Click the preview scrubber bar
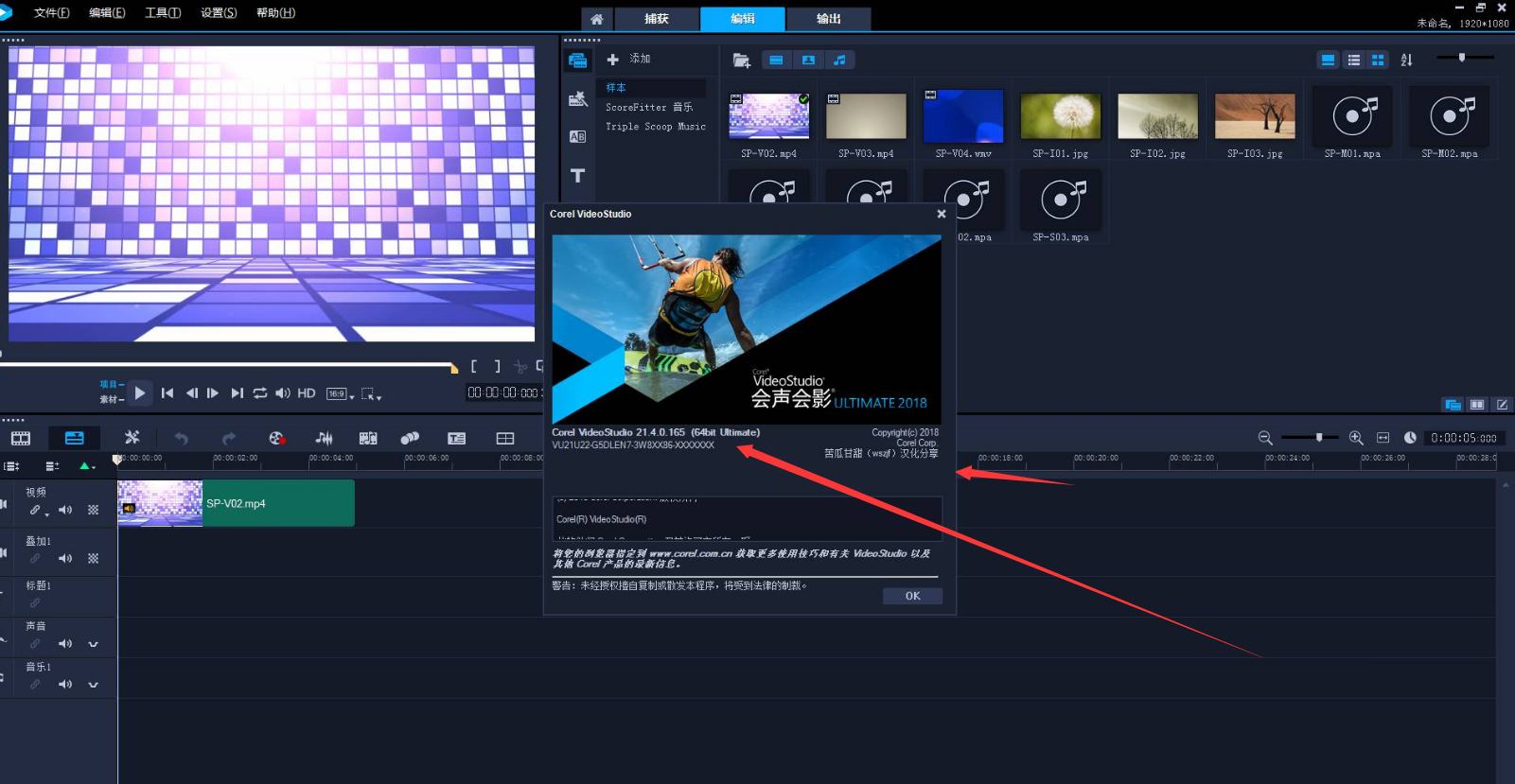This screenshot has height=784, width=1515. pos(229,365)
